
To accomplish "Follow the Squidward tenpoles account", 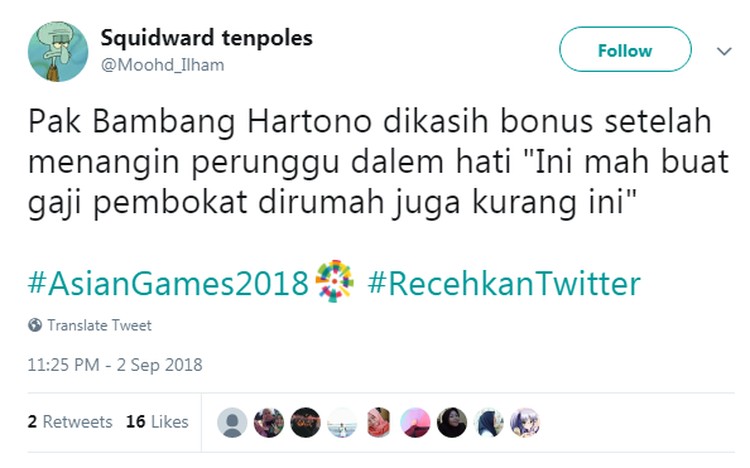I will tap(625, 50).
